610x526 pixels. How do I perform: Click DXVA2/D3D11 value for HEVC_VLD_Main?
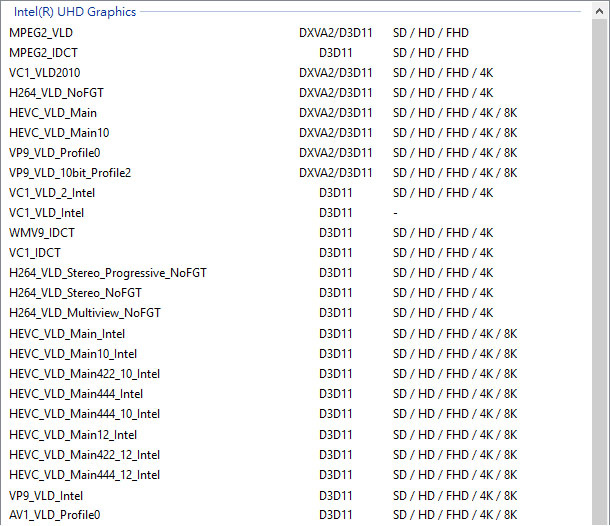[x=335, y=113]
